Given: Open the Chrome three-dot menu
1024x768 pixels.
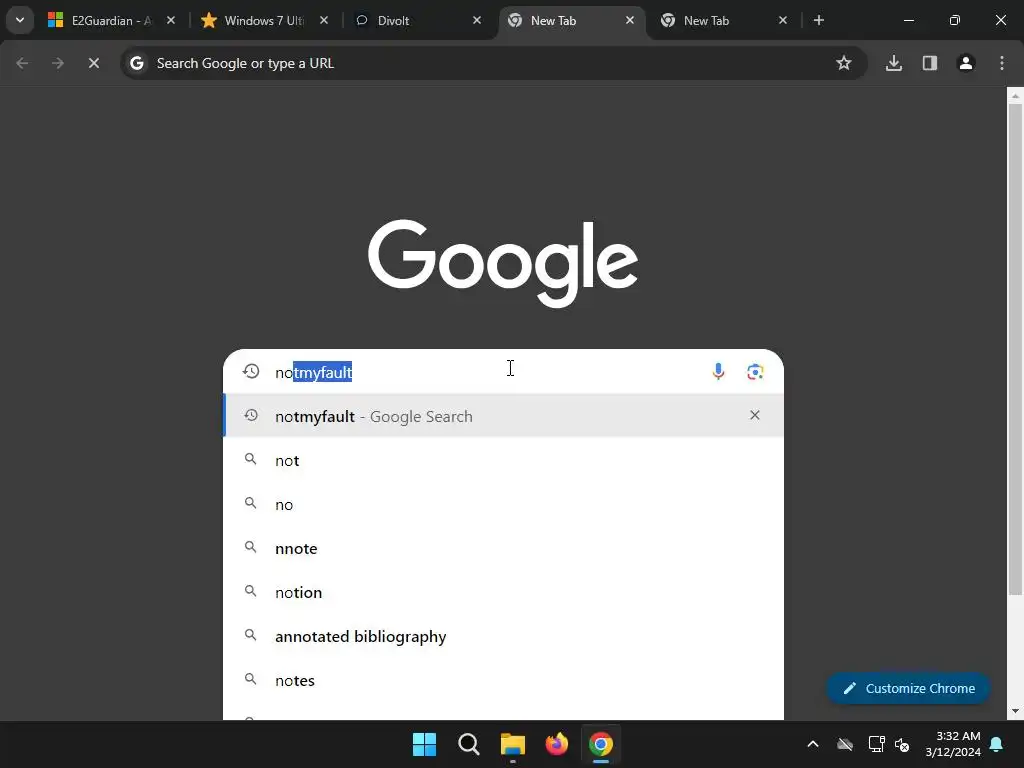Looking at the screenshot, I should [x=1002, y=63].
